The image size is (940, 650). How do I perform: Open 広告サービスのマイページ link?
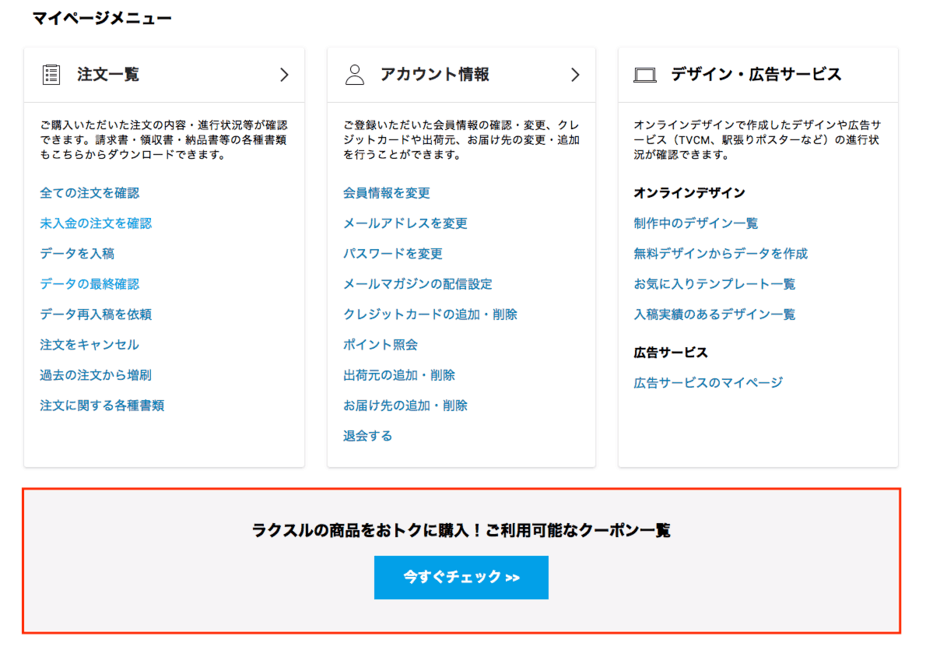click(709, 383)
